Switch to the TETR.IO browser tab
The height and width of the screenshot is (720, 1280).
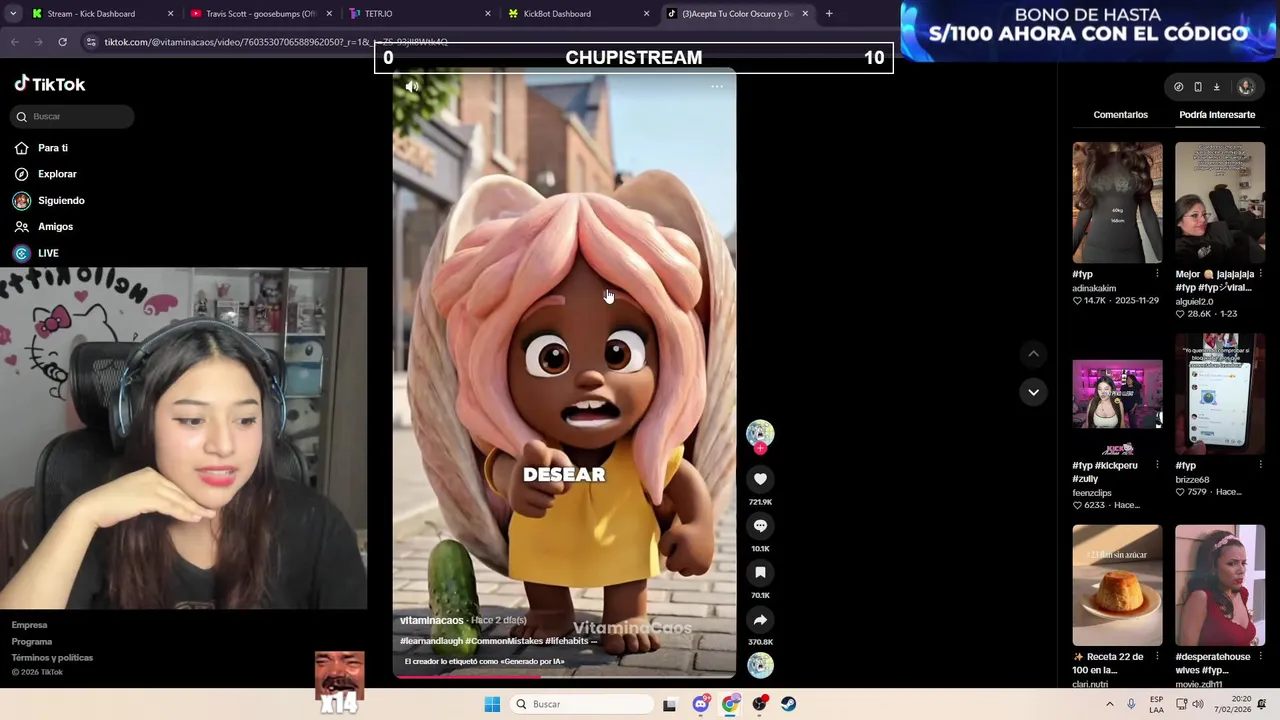pyautogui.click(x=419, y=14)
